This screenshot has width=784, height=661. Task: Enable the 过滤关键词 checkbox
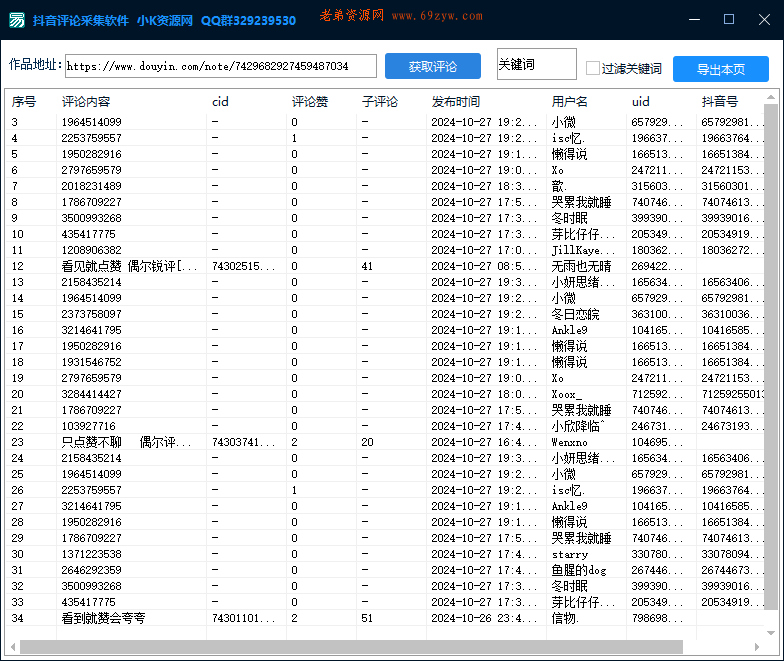click(x=593, y=69)
